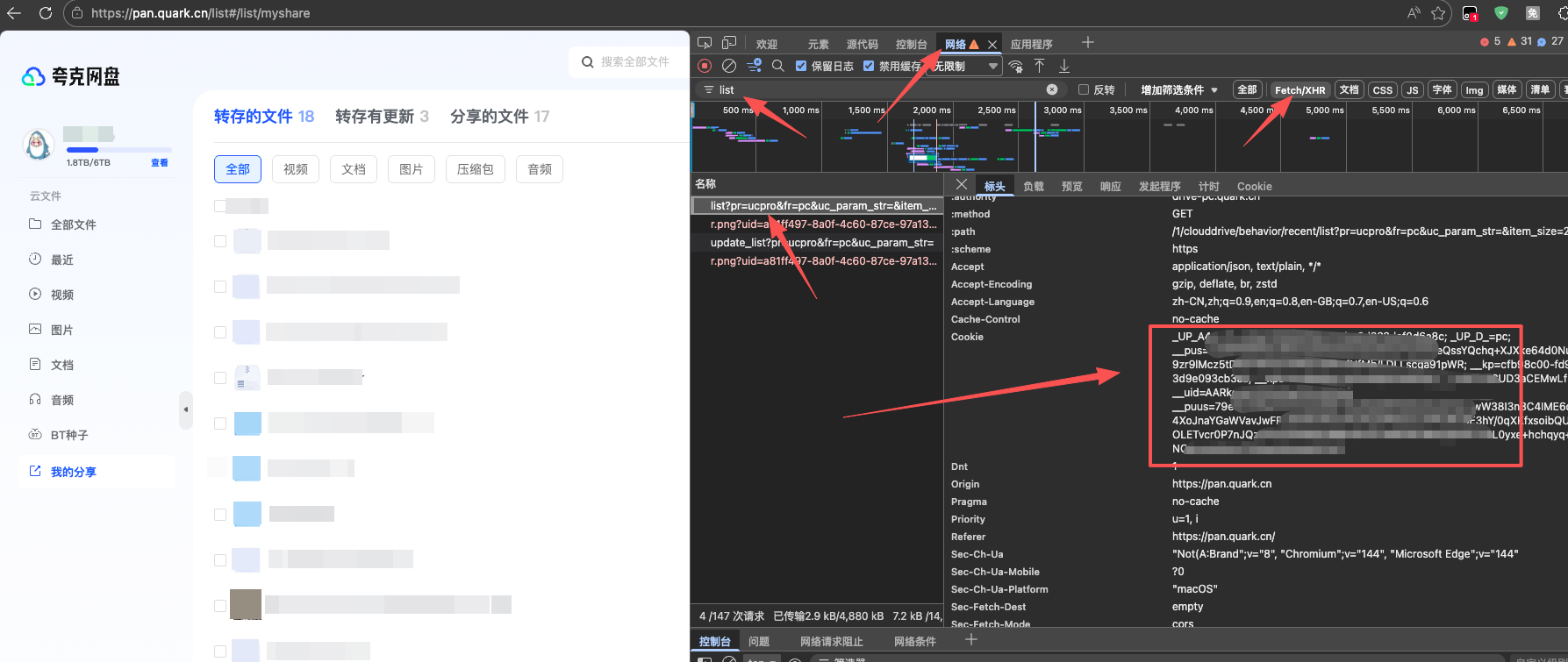Clear the network log

tap(729, 66)
